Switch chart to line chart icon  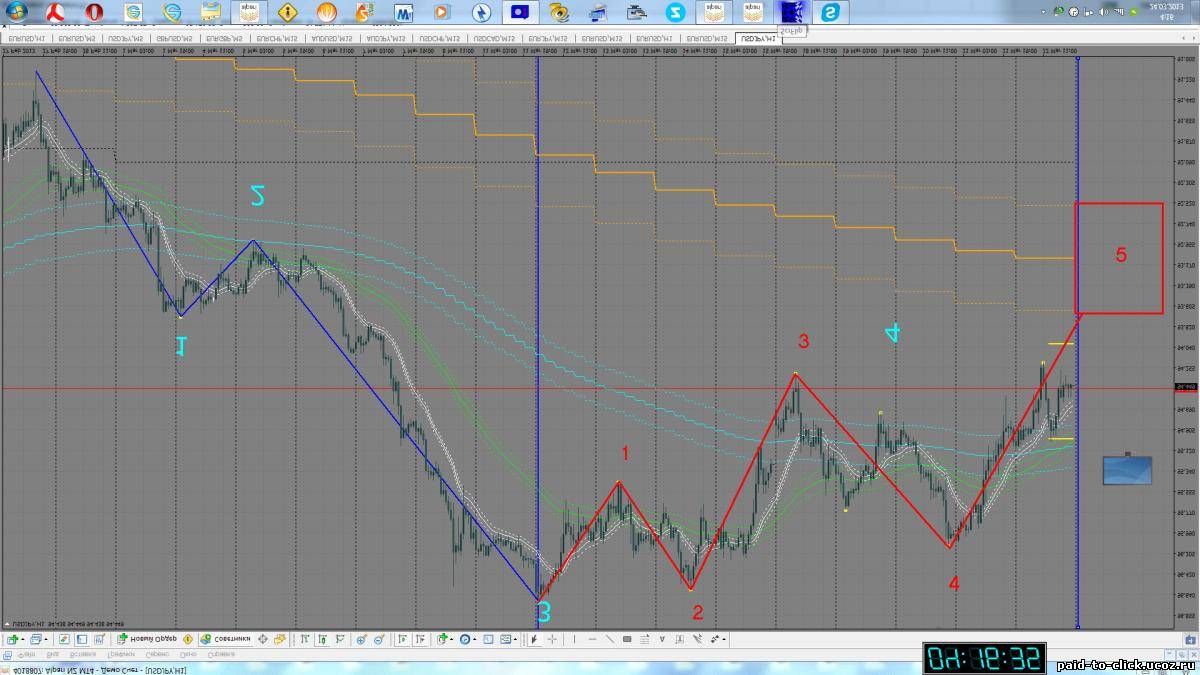(340, 639)
